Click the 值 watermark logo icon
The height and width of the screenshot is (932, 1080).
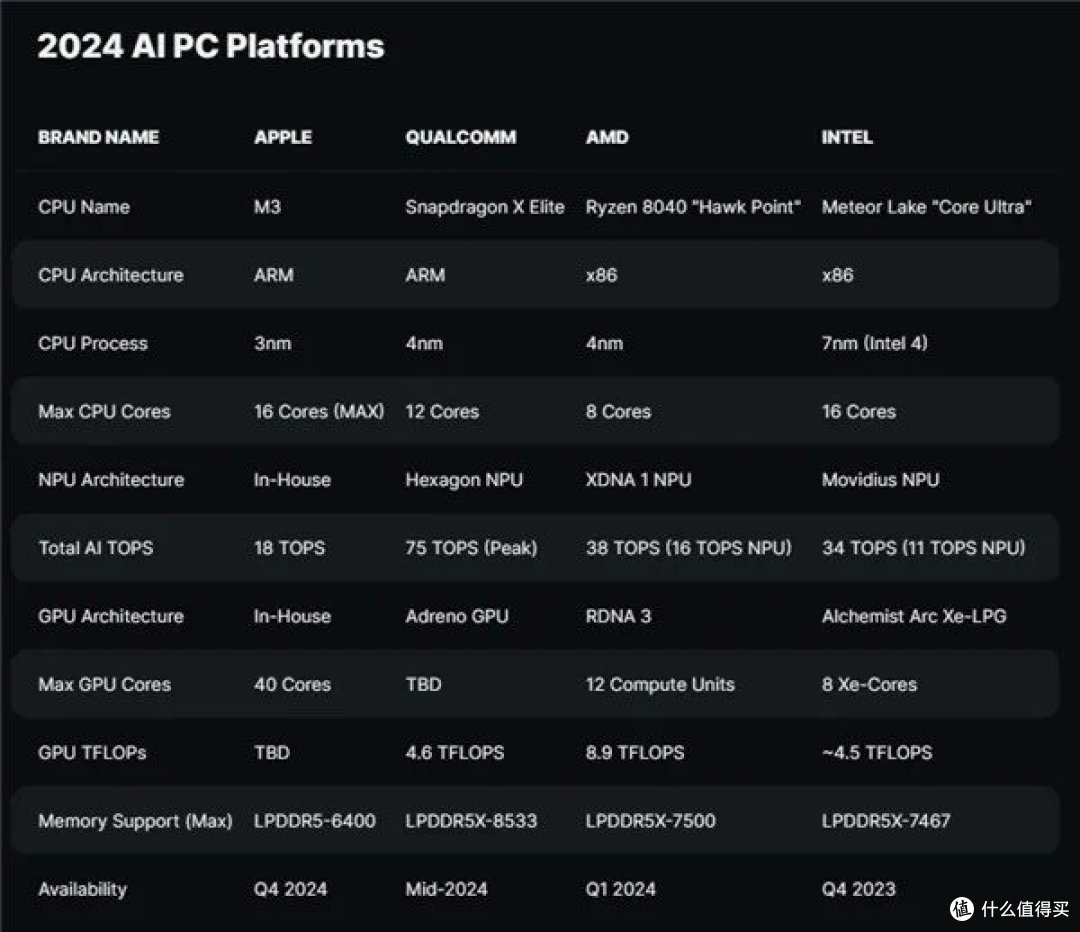pos(963,908)
